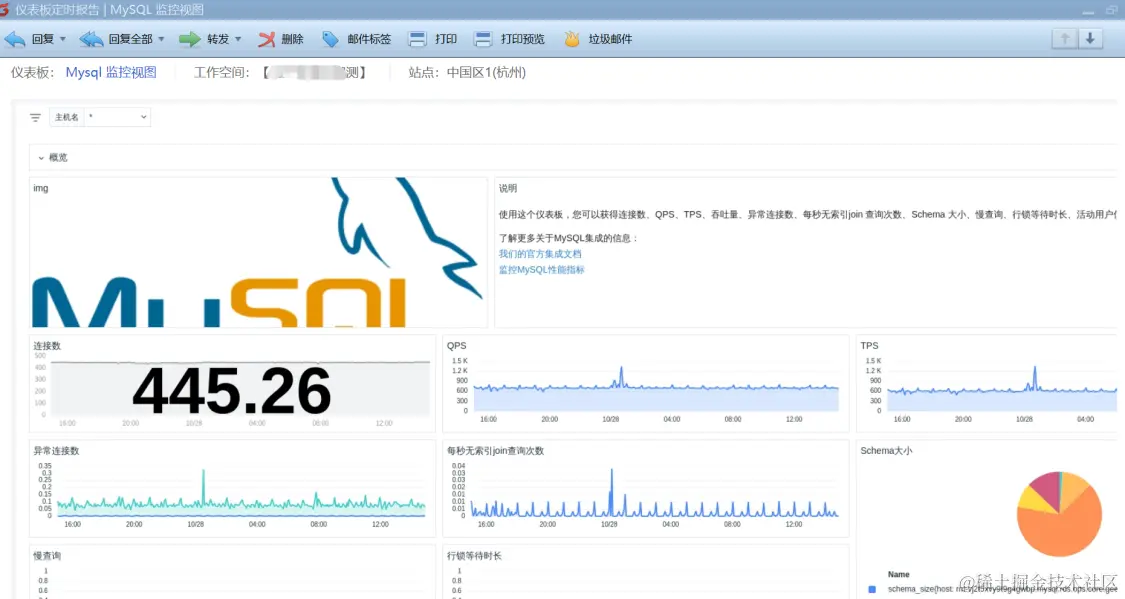This screenshot has height=599, width=1125.
Task: Click the Reply (回复) arrow icon
Action: point(15,39)
